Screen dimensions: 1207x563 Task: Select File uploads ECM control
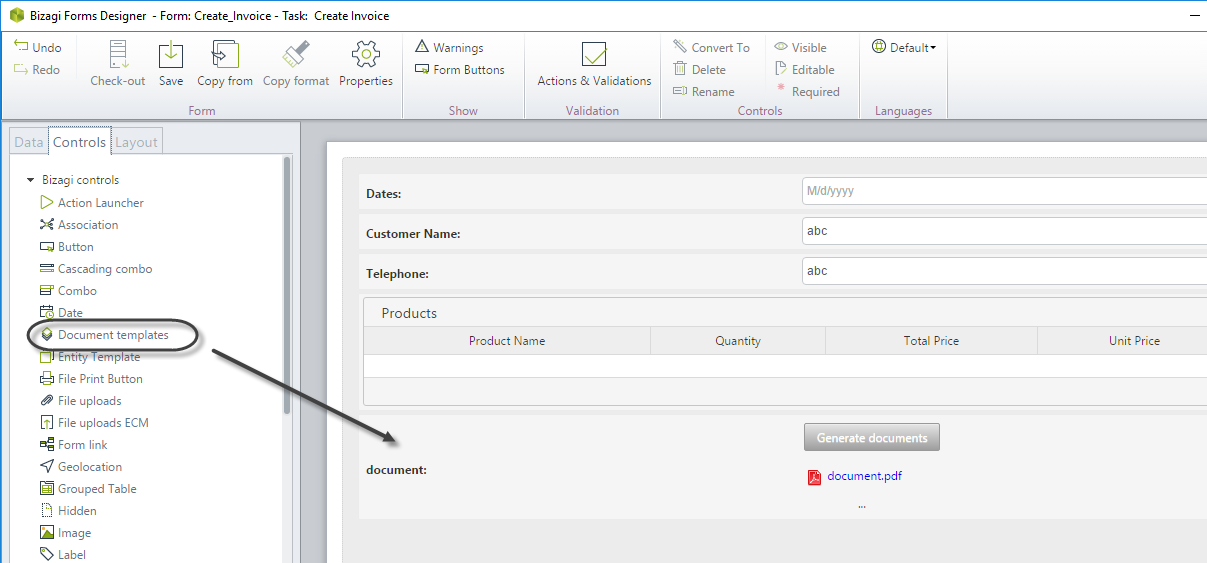pos(94,422)
